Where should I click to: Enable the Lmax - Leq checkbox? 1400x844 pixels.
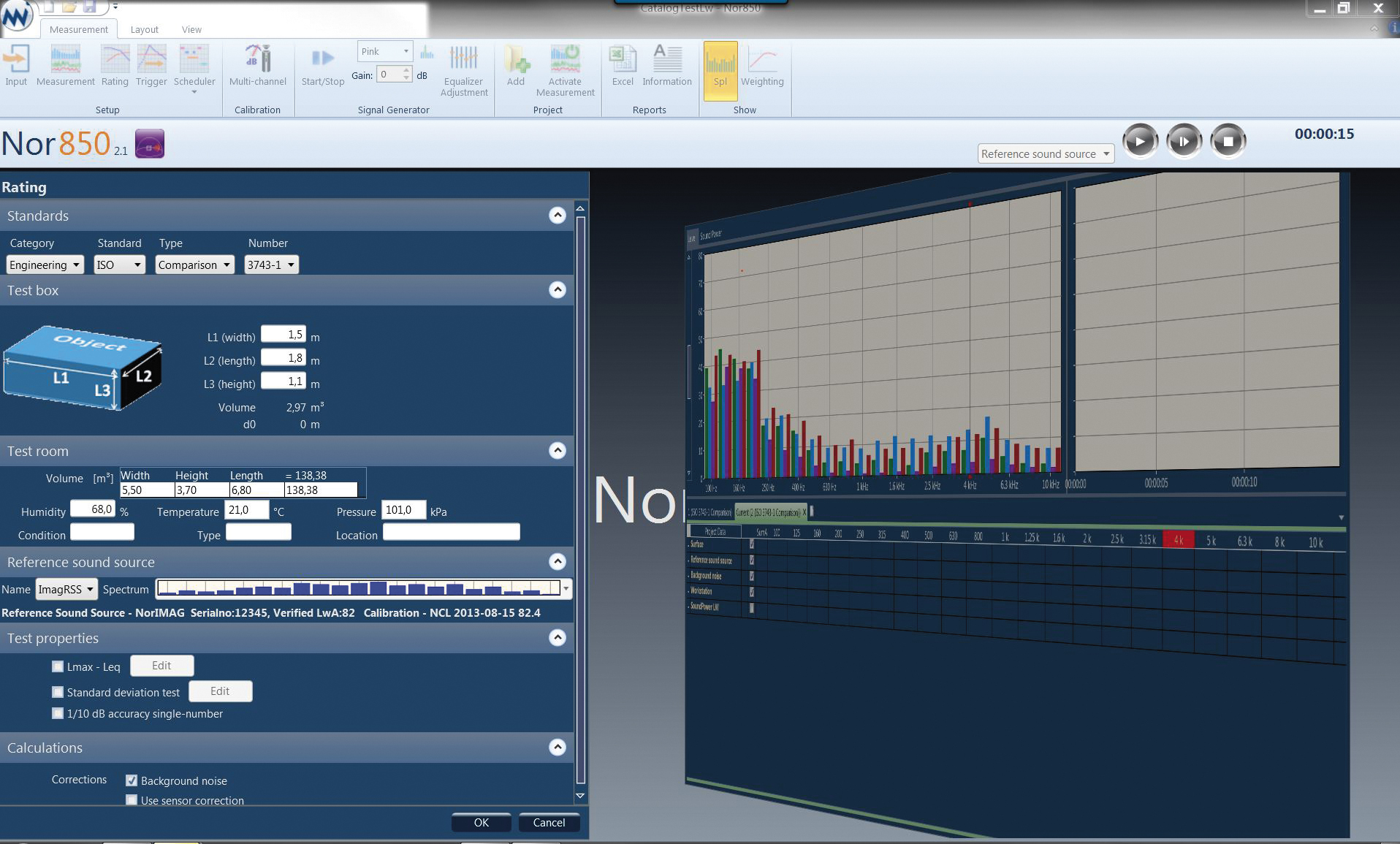[58, 666]
